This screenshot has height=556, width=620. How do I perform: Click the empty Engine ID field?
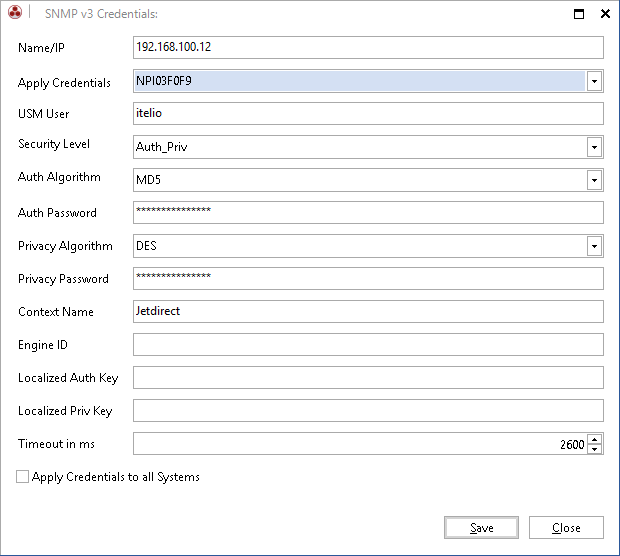coord(368,344)
